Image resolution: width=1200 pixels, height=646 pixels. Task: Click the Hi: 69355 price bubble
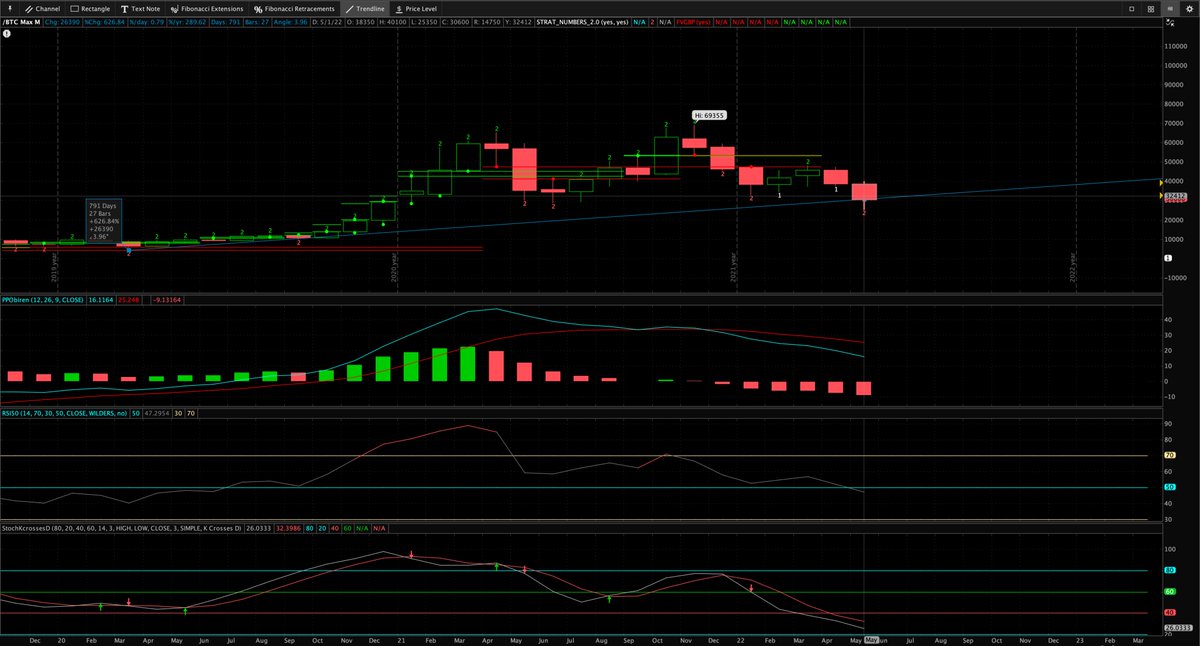coord(708,116)
